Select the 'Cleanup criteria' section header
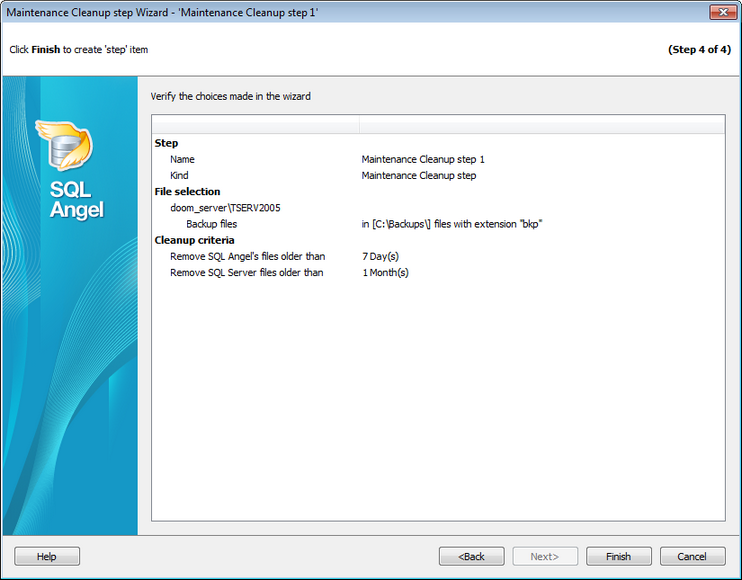The image size is (742, 580). [x=194, y=240]
